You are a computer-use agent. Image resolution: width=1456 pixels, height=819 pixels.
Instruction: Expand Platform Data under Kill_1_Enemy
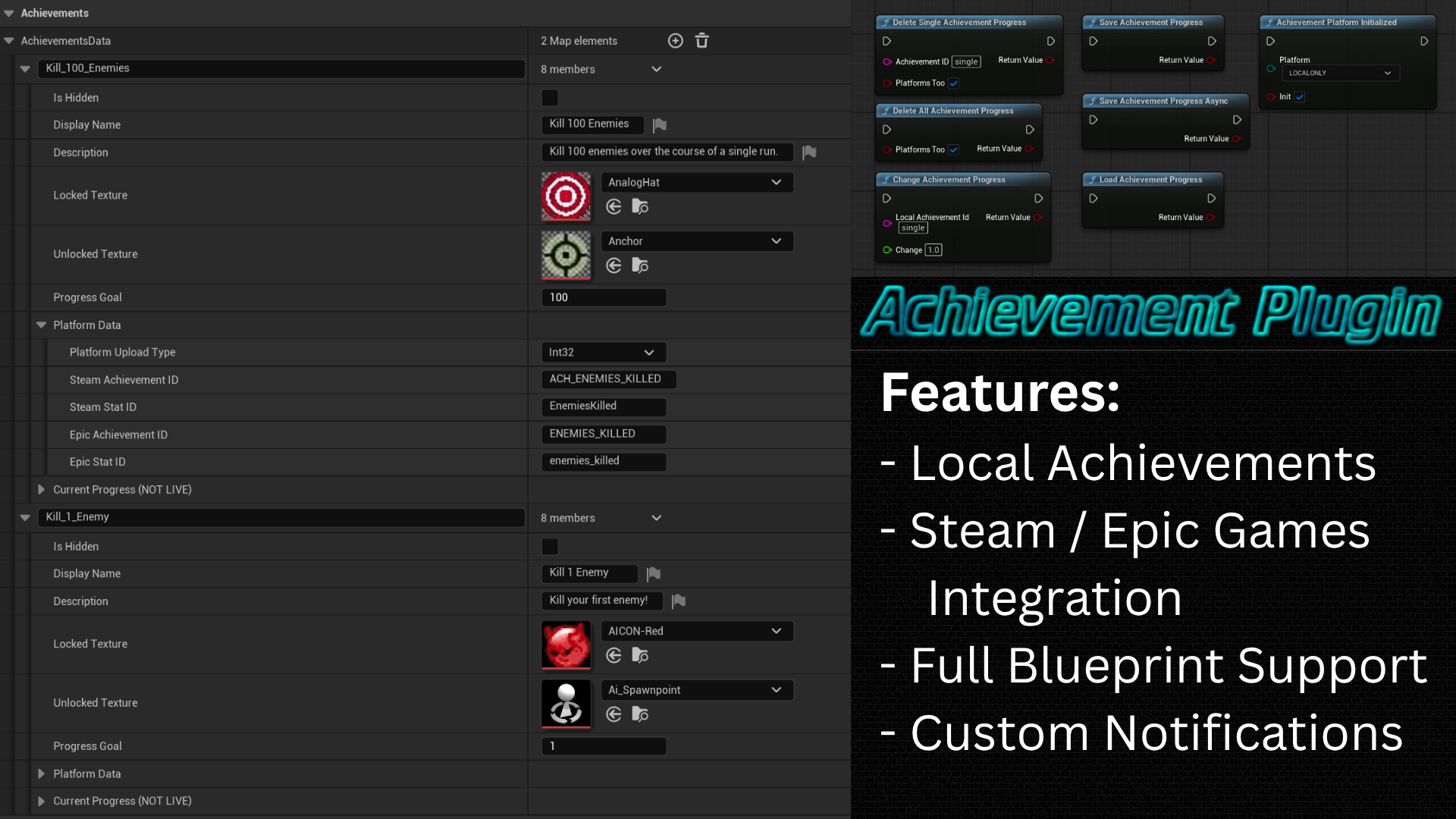pyautogui.click(x=41, y=774)
